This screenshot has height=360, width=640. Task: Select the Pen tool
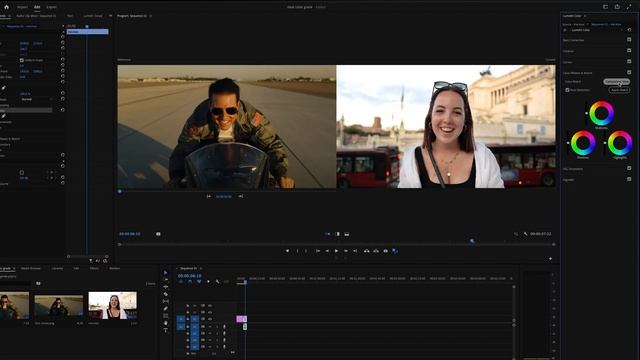165,309
